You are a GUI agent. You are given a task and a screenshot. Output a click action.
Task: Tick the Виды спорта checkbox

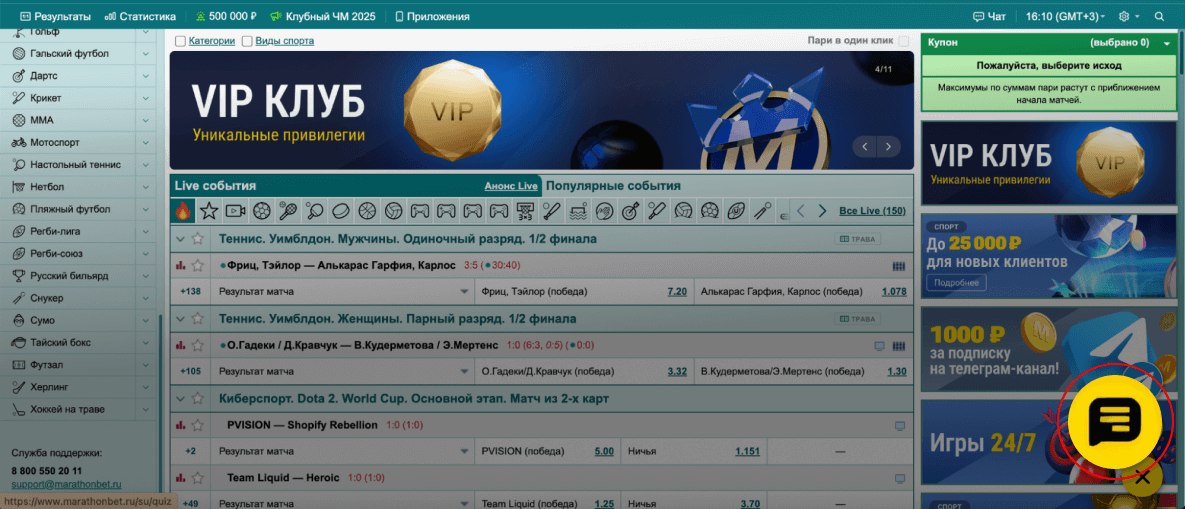coord(247,41)
